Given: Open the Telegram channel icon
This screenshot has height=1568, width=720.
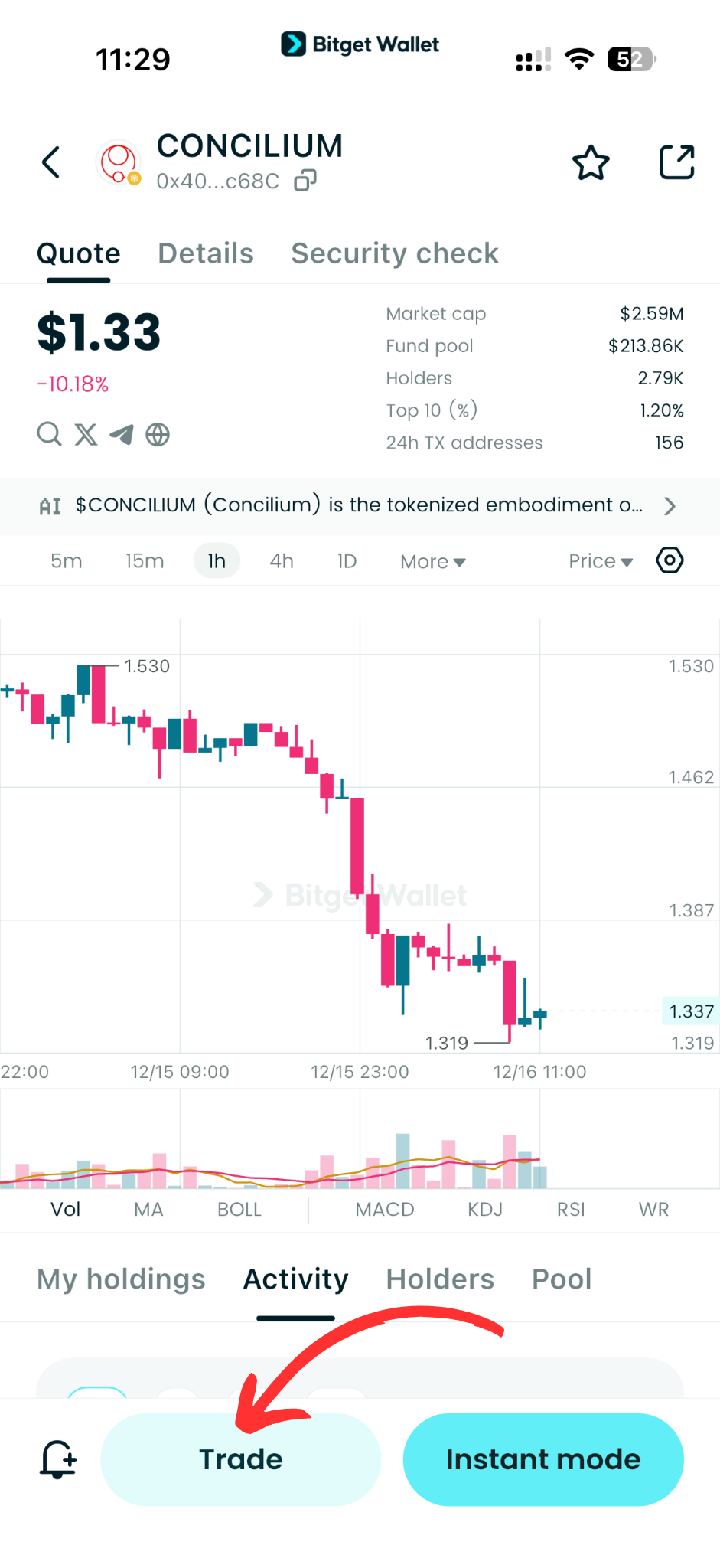Looking at the screenshot, I should point(122,434).
